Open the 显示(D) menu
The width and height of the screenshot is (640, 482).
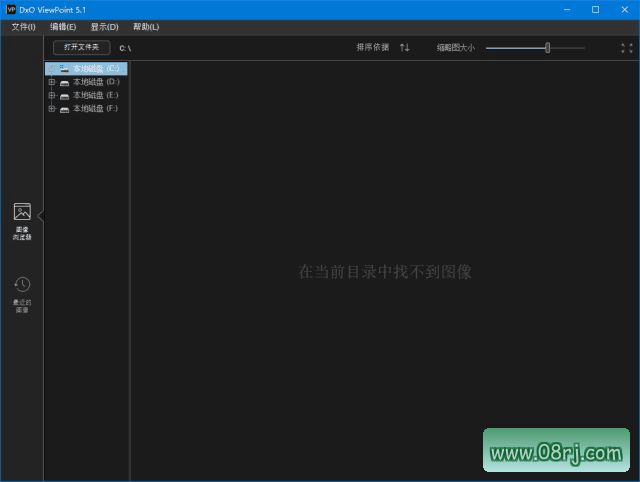(x=104, y=27)
